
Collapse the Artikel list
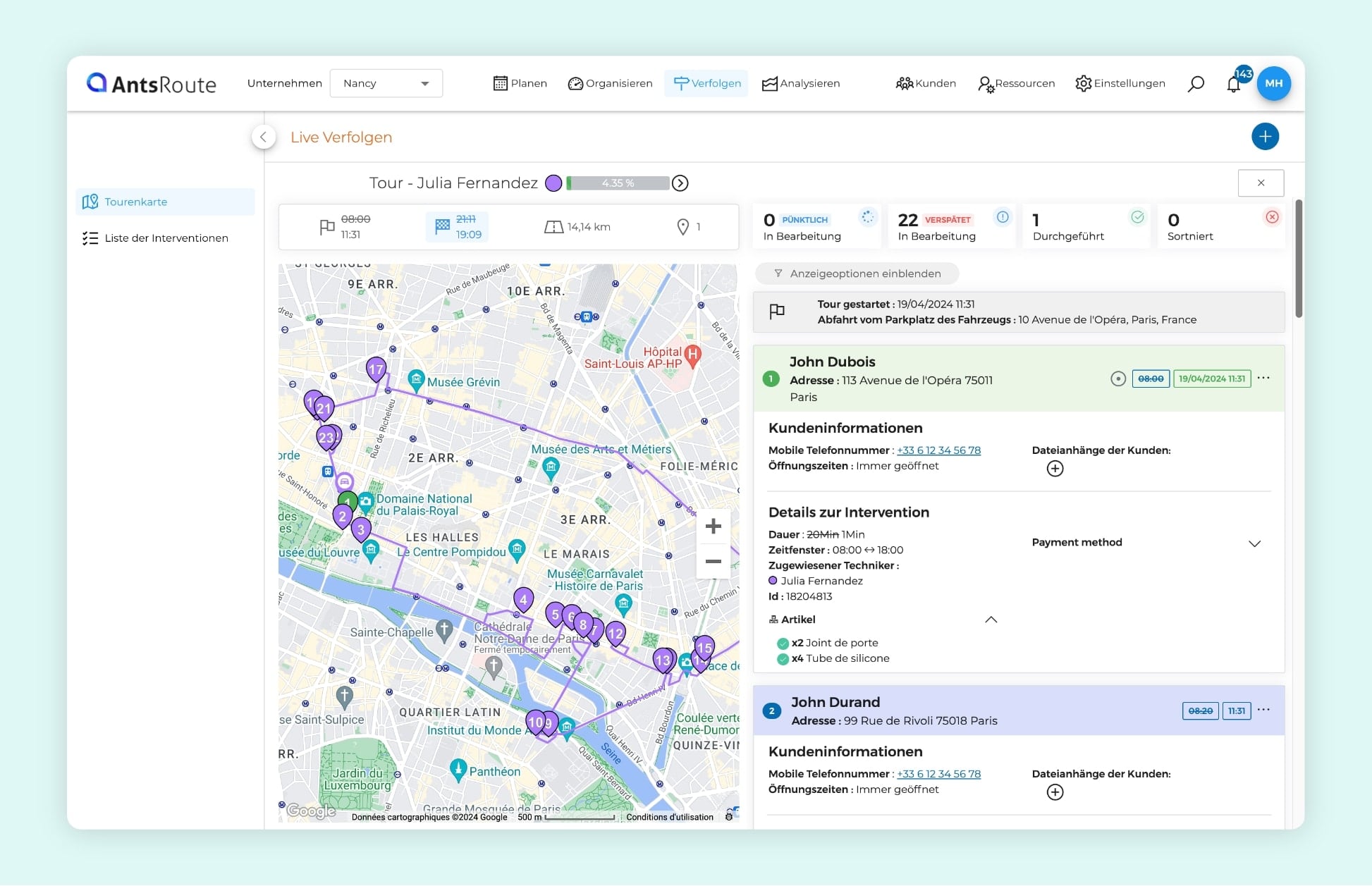pos(991,620)
